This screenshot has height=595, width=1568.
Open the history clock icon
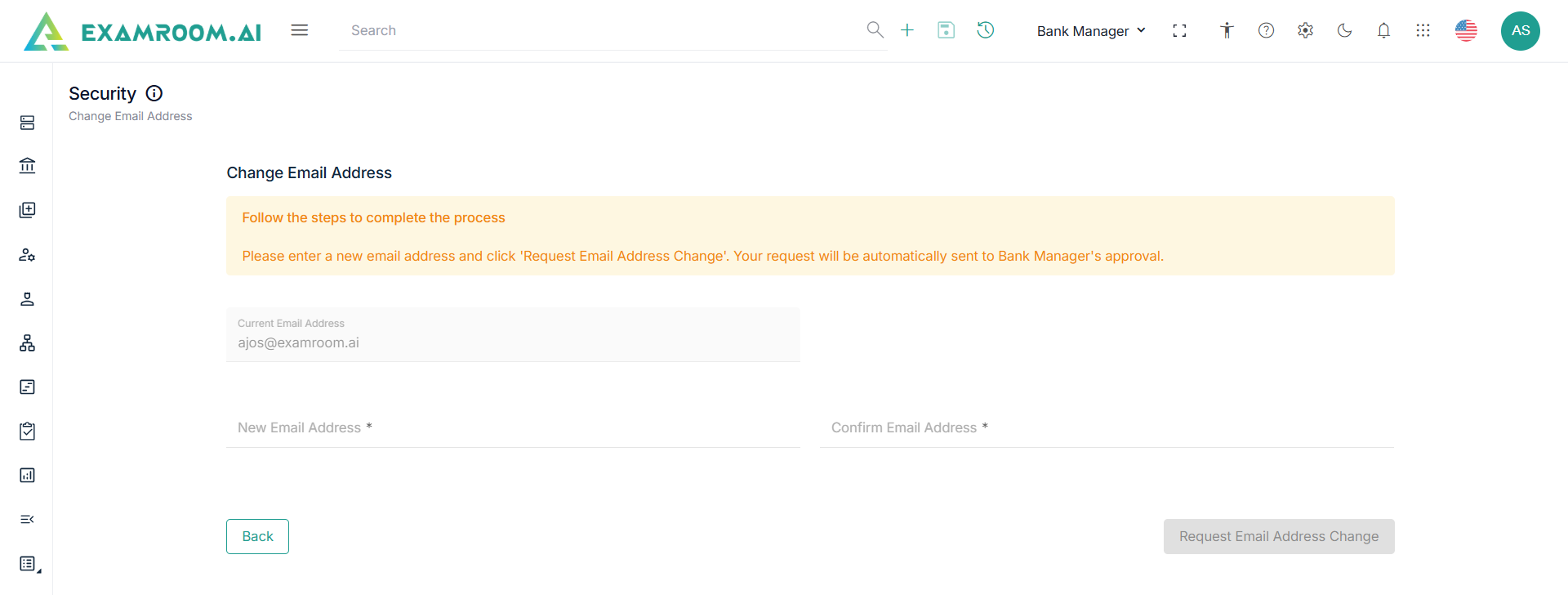[986, 30]
